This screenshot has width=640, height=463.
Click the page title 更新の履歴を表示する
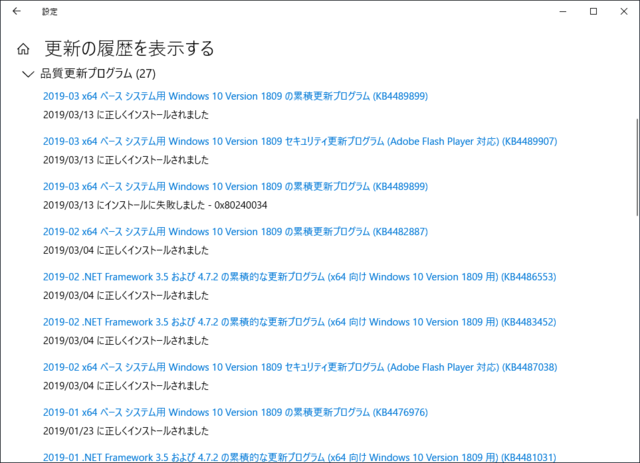point(129,49)
